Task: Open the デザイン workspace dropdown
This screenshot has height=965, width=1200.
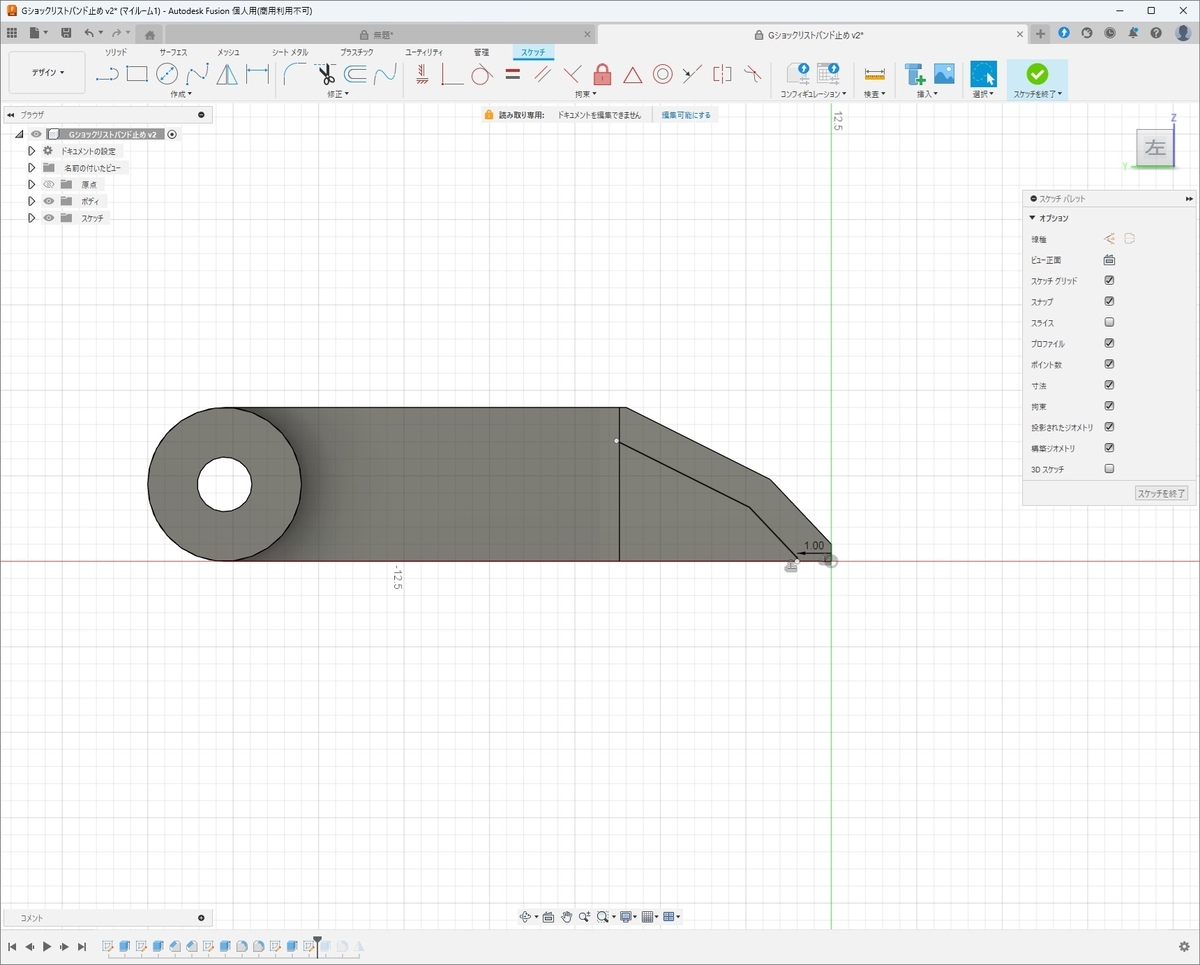Action: point(47,73)
